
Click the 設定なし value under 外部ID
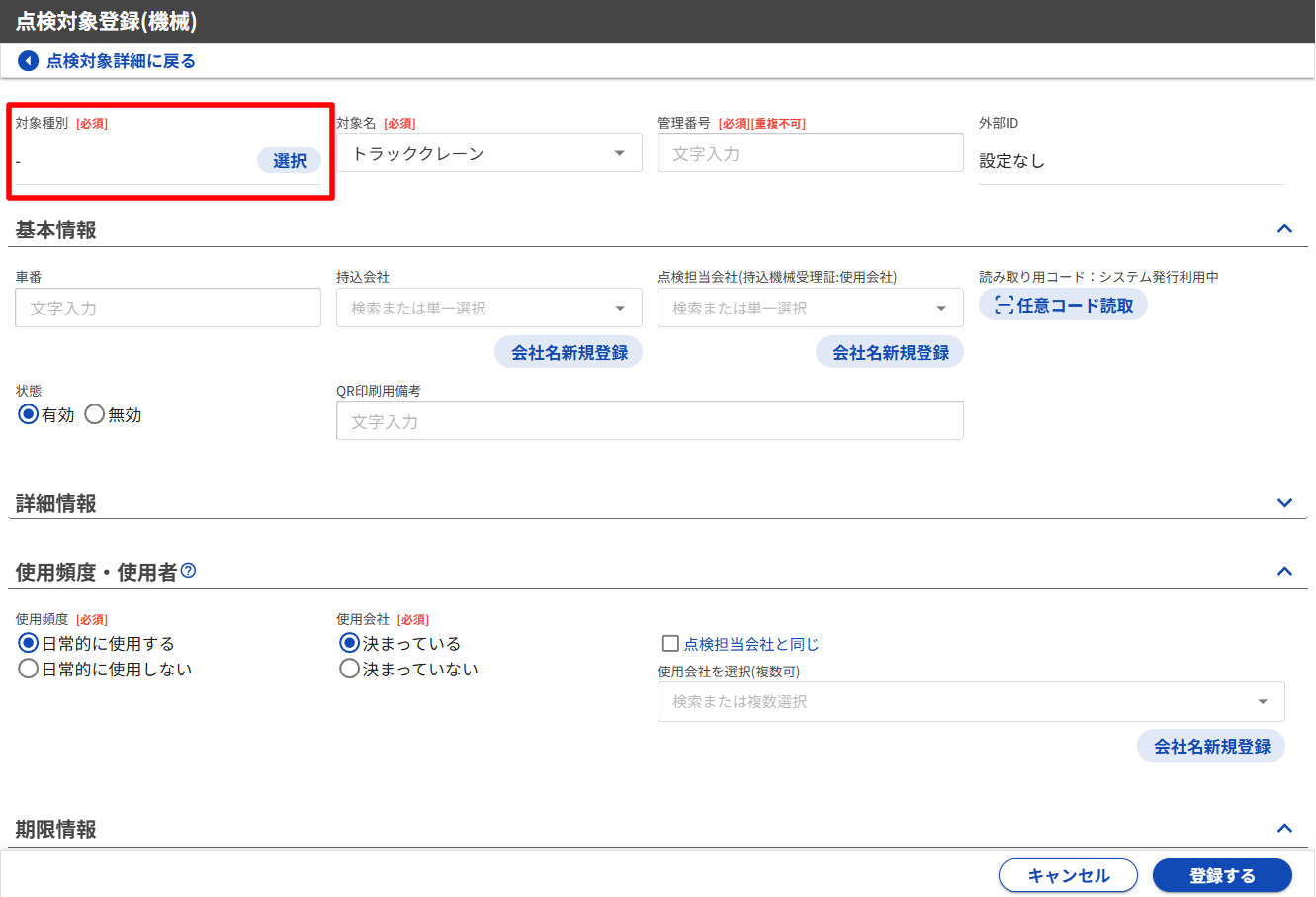tap(1011, 161)
